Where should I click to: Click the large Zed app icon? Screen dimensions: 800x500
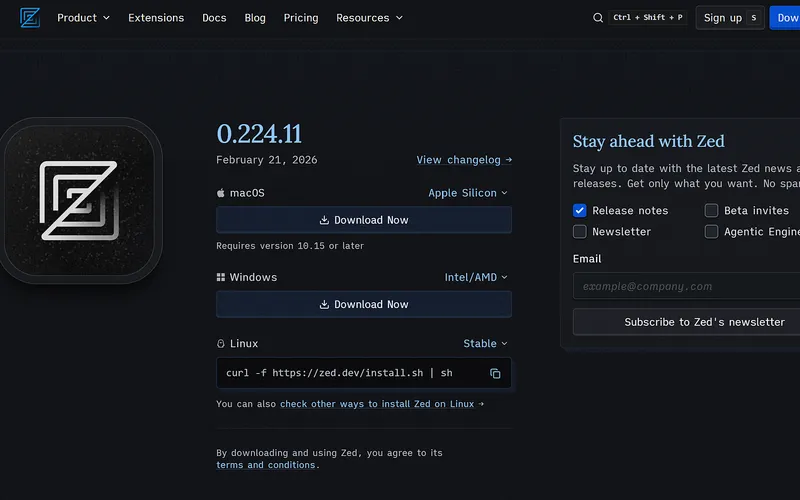tap(80, 200)
